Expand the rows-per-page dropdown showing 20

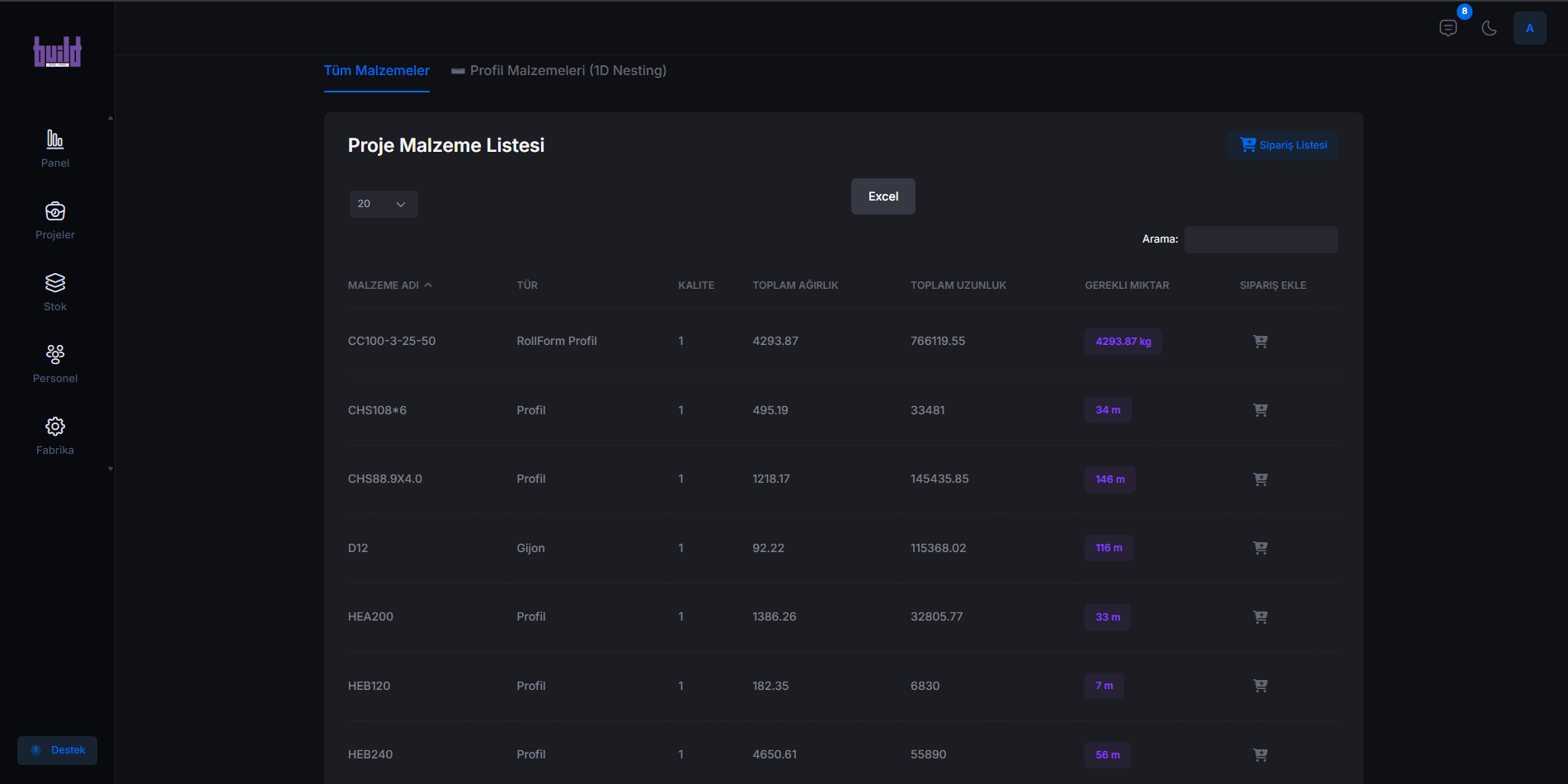pos(384,204)
